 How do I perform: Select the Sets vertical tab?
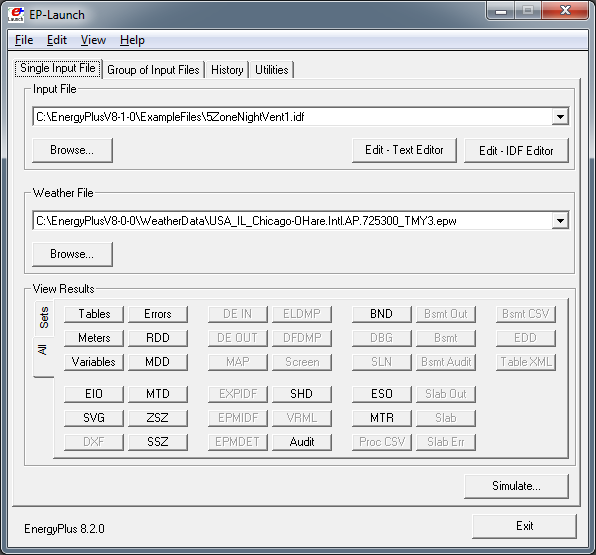(x=44, y=318)
